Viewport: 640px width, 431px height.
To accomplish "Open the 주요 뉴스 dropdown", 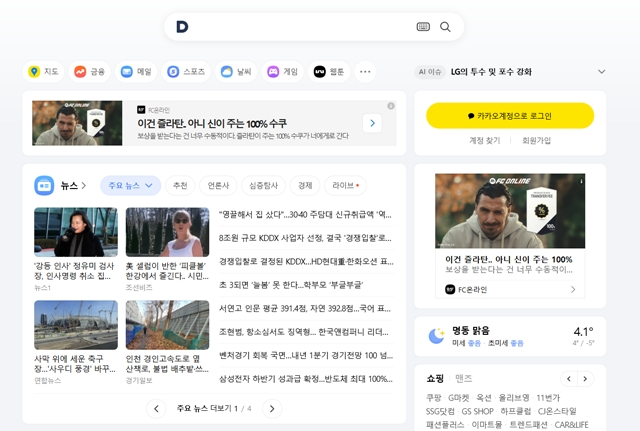I will point(131,185).
